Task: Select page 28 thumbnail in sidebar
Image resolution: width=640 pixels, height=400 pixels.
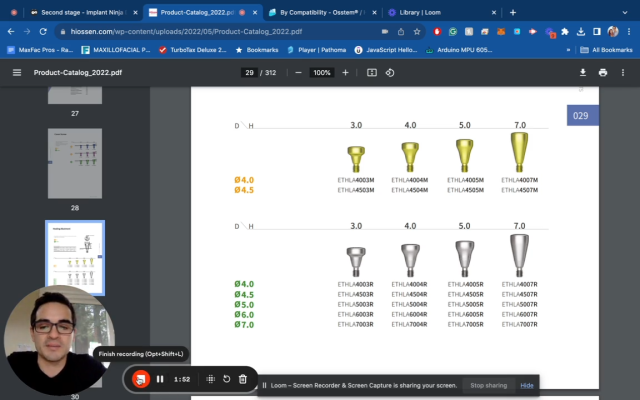Action: tap(75, 162)
